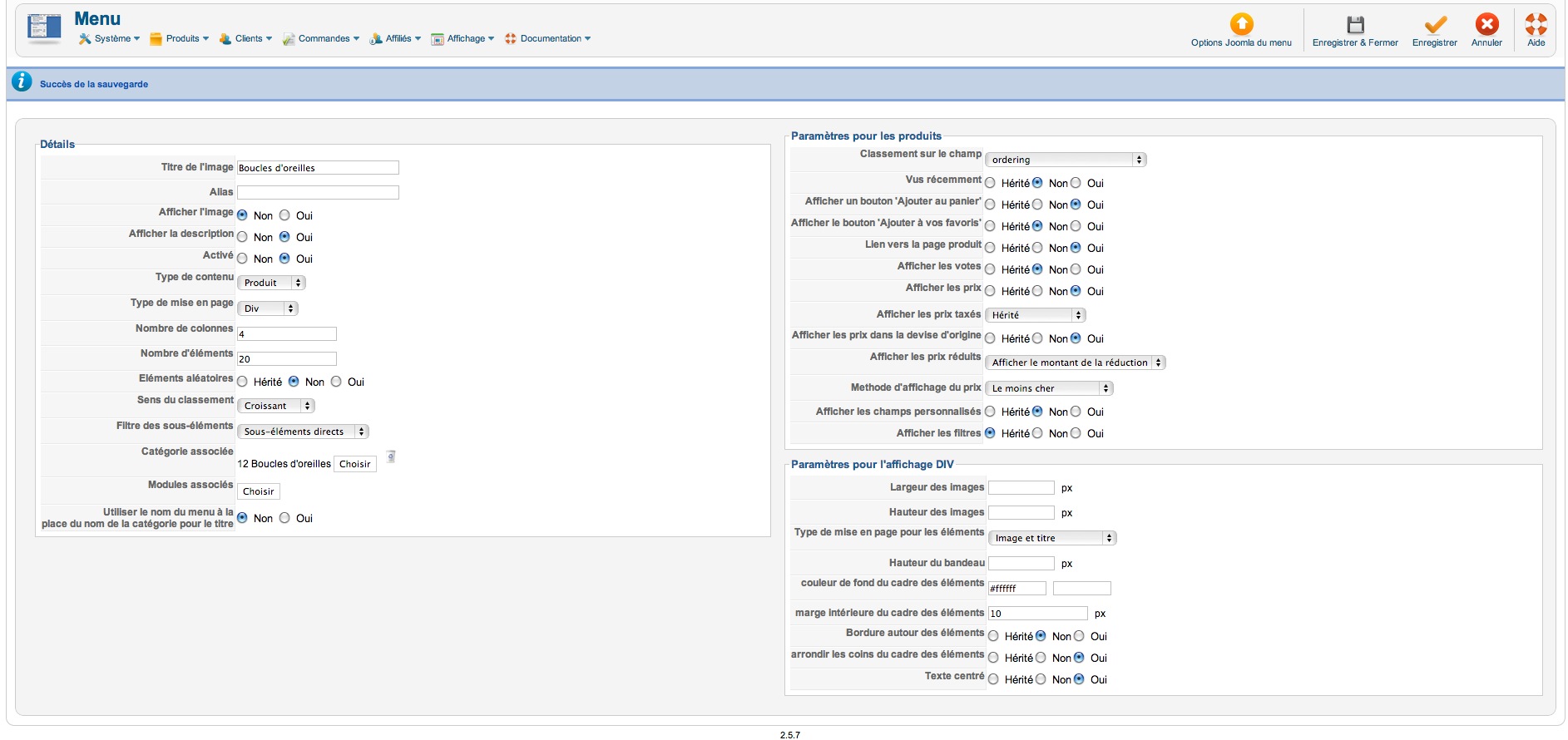Click the Enregistrer & Fermer disk icon
This screenshot has height=740, width=1568.
(x=1355, y=24)
